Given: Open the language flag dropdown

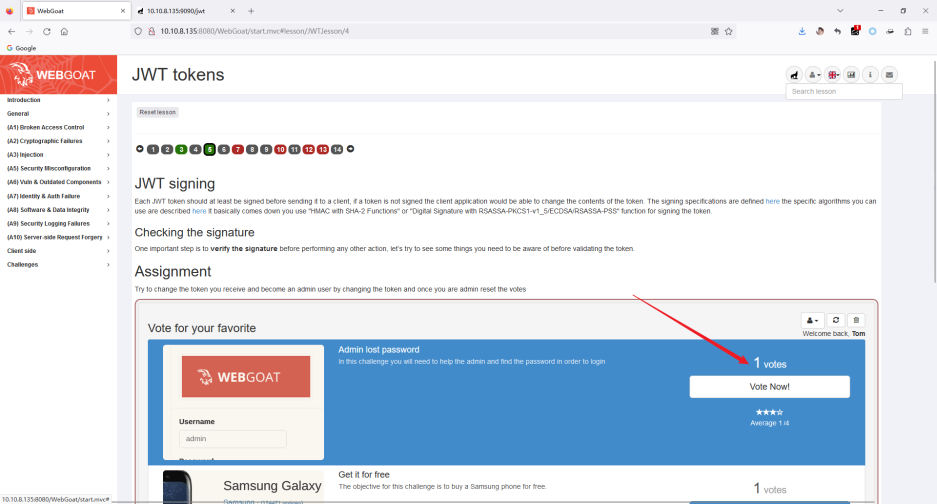Looking at the screenshot, I should [832, 75].
